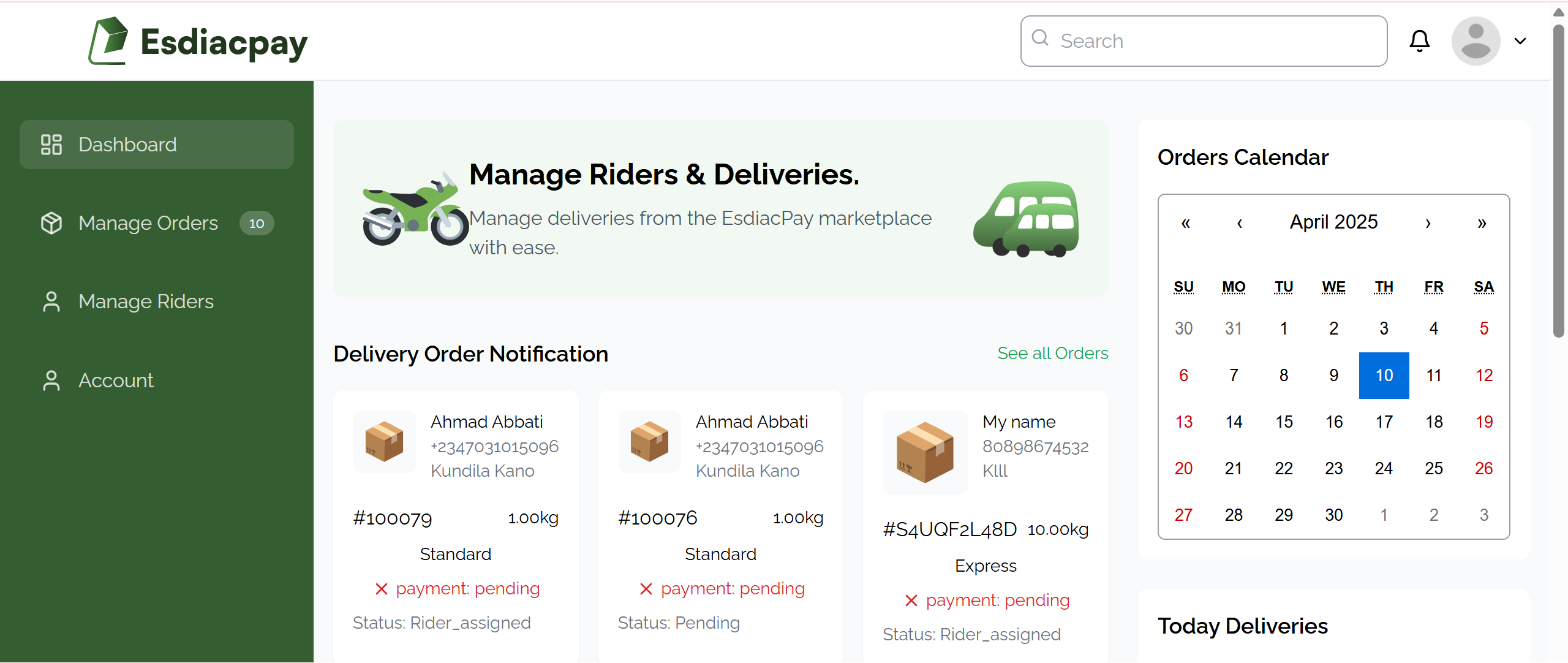Select March 31 in calendar
This screenshot has height=663, width=1568.
pos(1234,328)
